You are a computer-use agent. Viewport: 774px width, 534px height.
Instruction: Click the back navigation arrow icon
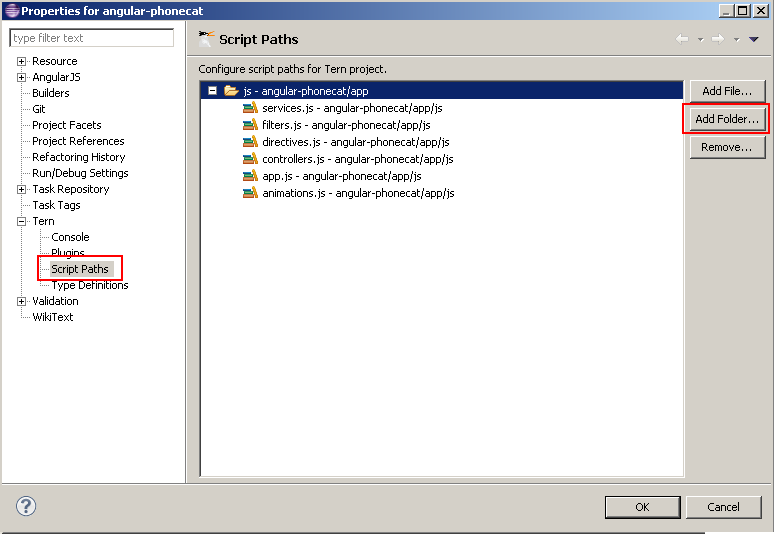click(x=682, y=40)
